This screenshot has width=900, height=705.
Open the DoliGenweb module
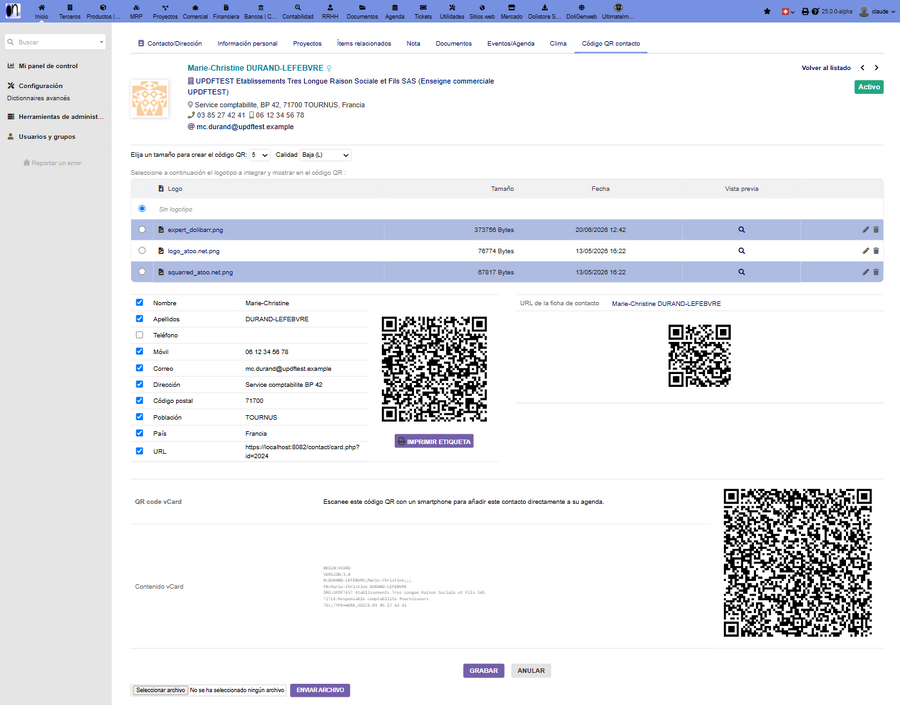(581, 8)
